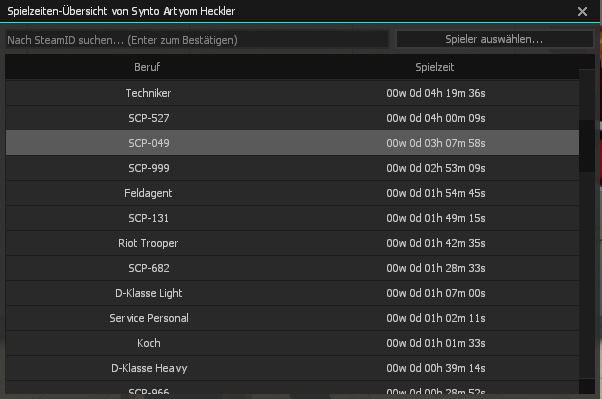
Task: Click playtime value 00w 0d 03h 07m 58s
Action: pyautogui.click(x=436, y=143)
